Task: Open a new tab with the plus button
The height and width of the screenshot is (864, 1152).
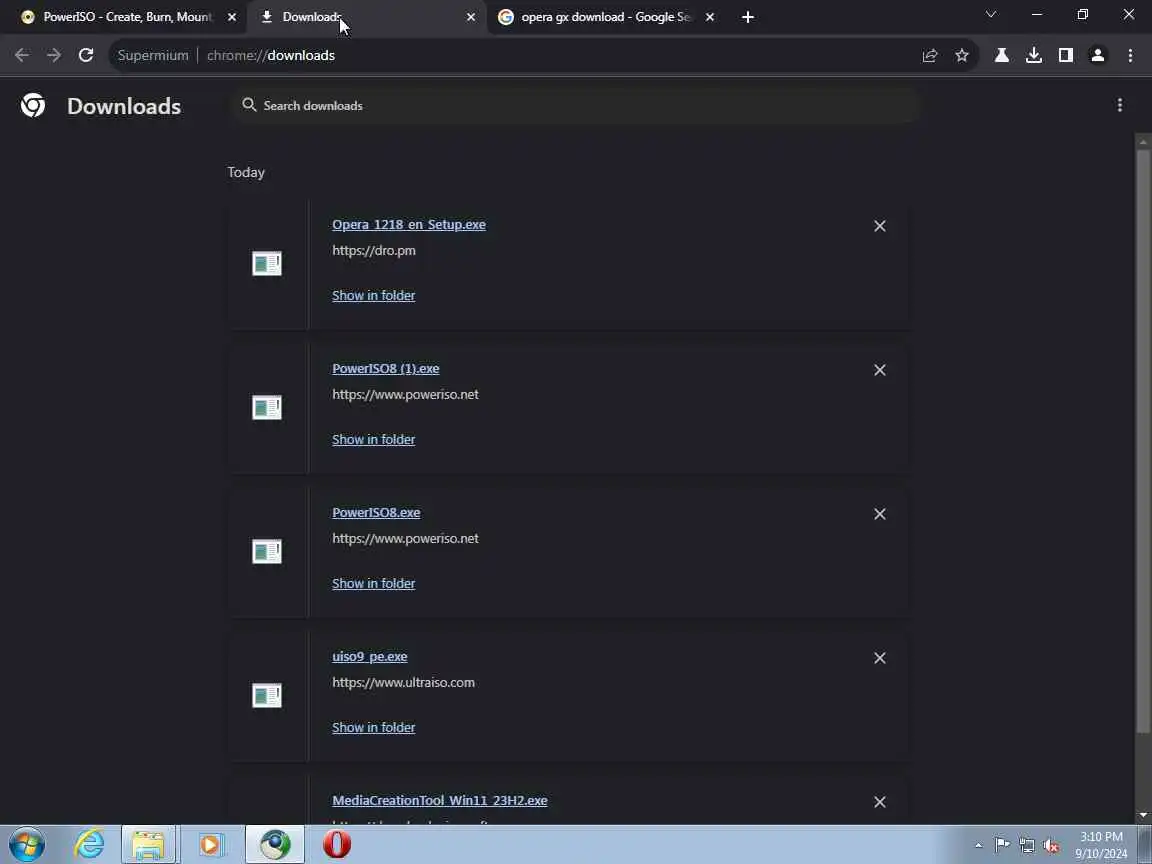Action: click(747, 17)
